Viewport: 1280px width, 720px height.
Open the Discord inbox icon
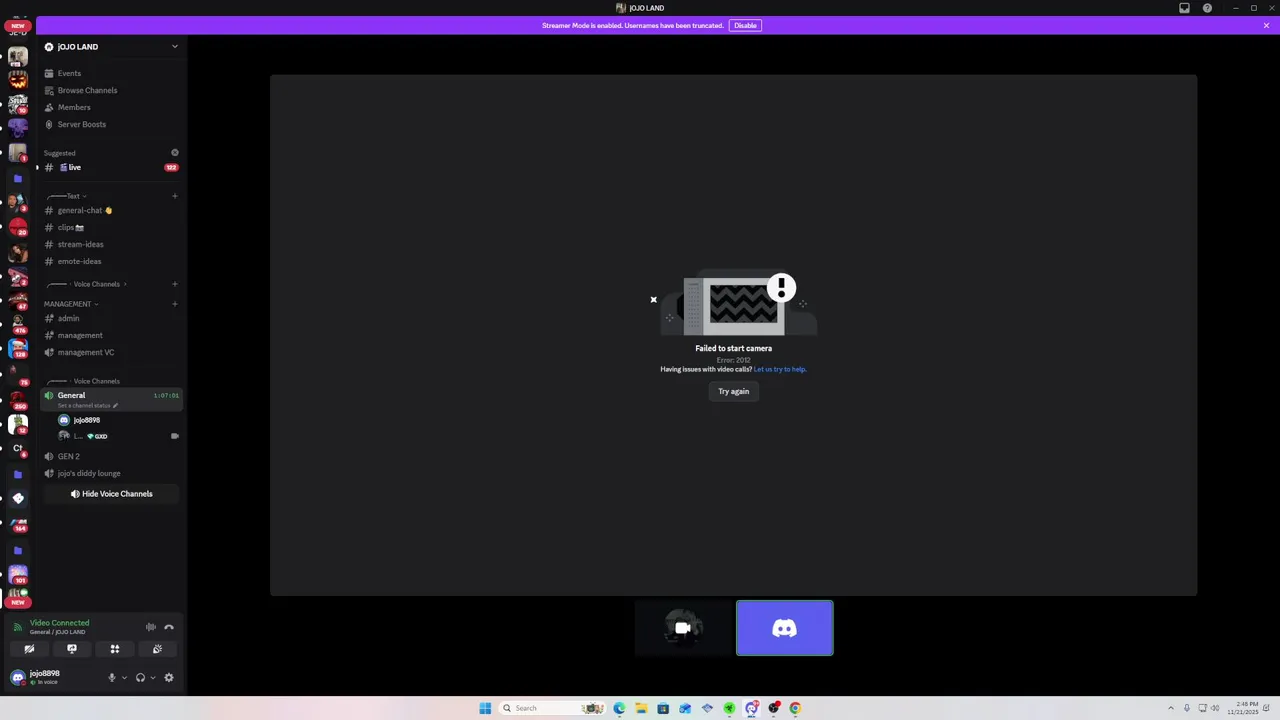[1185, 8]
